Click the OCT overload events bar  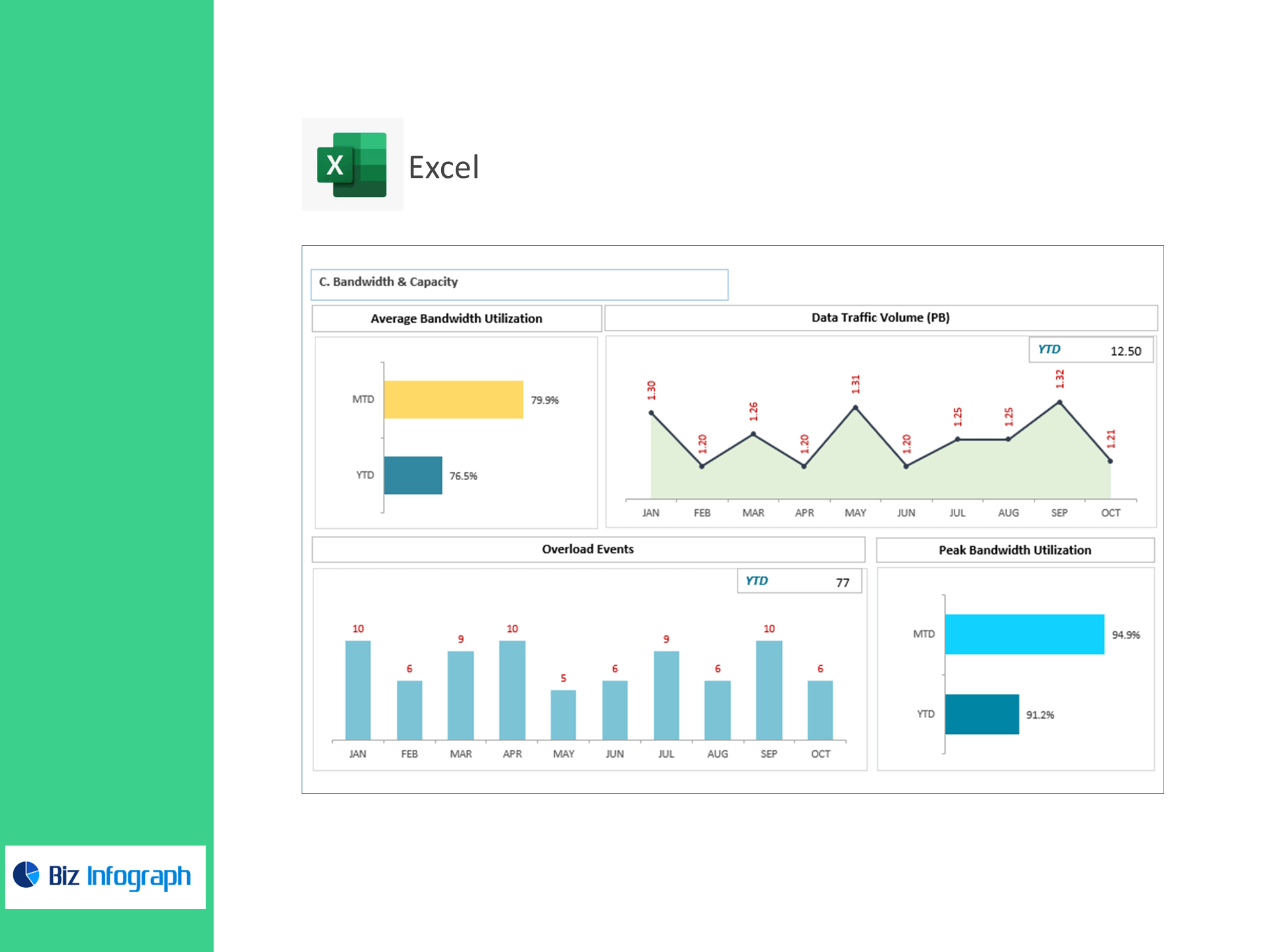[x=820, y=709]
